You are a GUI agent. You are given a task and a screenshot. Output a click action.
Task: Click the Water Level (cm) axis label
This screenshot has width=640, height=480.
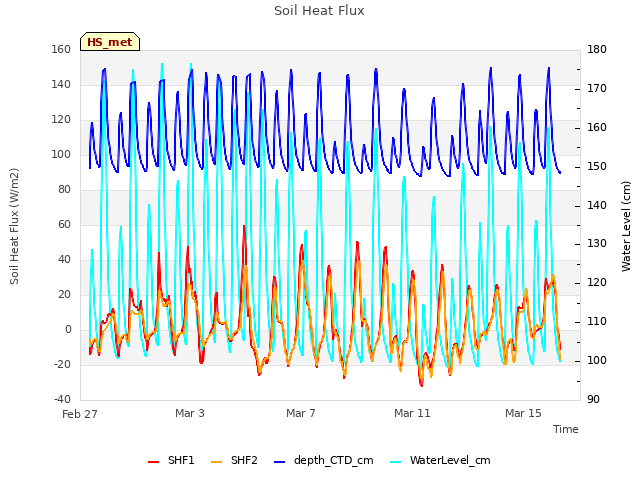[626, 227]
